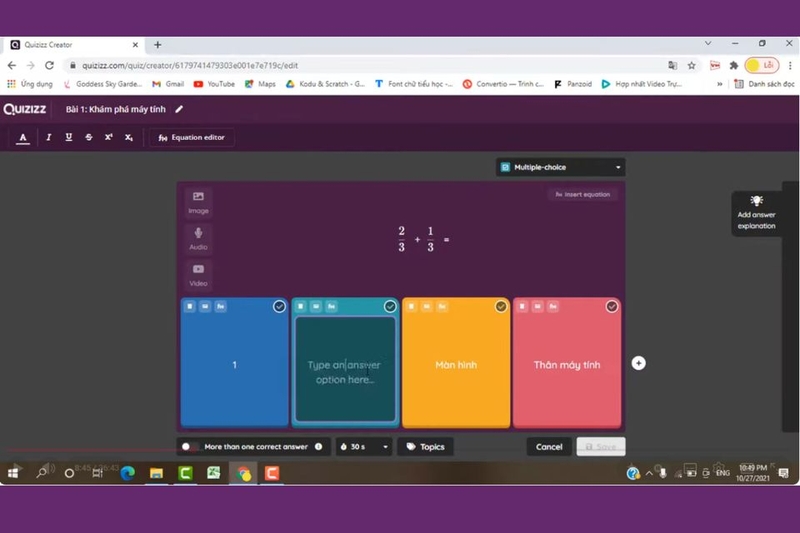Save the question

(601, 447)
